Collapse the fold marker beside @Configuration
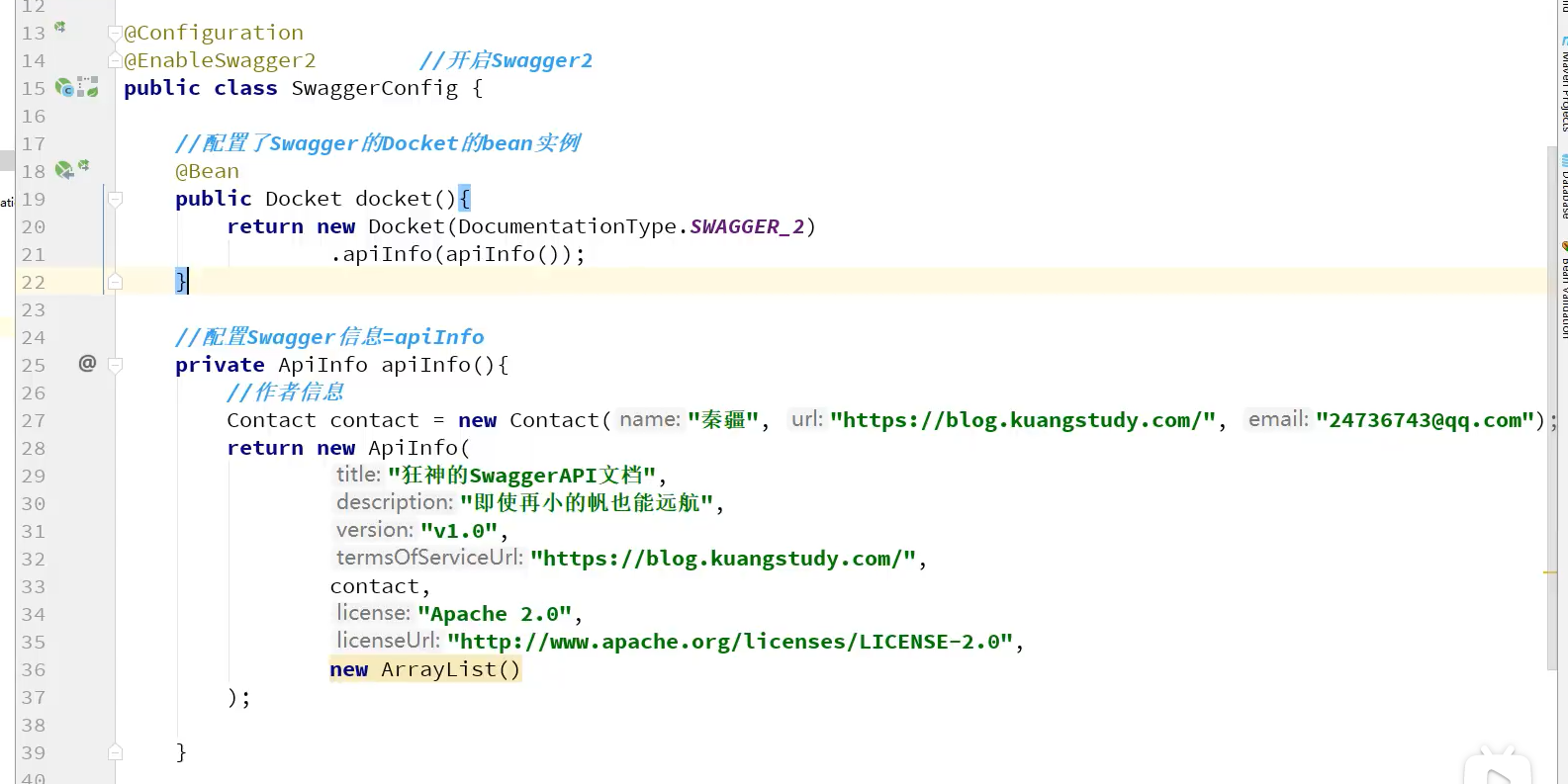 [x=115, y=34]
